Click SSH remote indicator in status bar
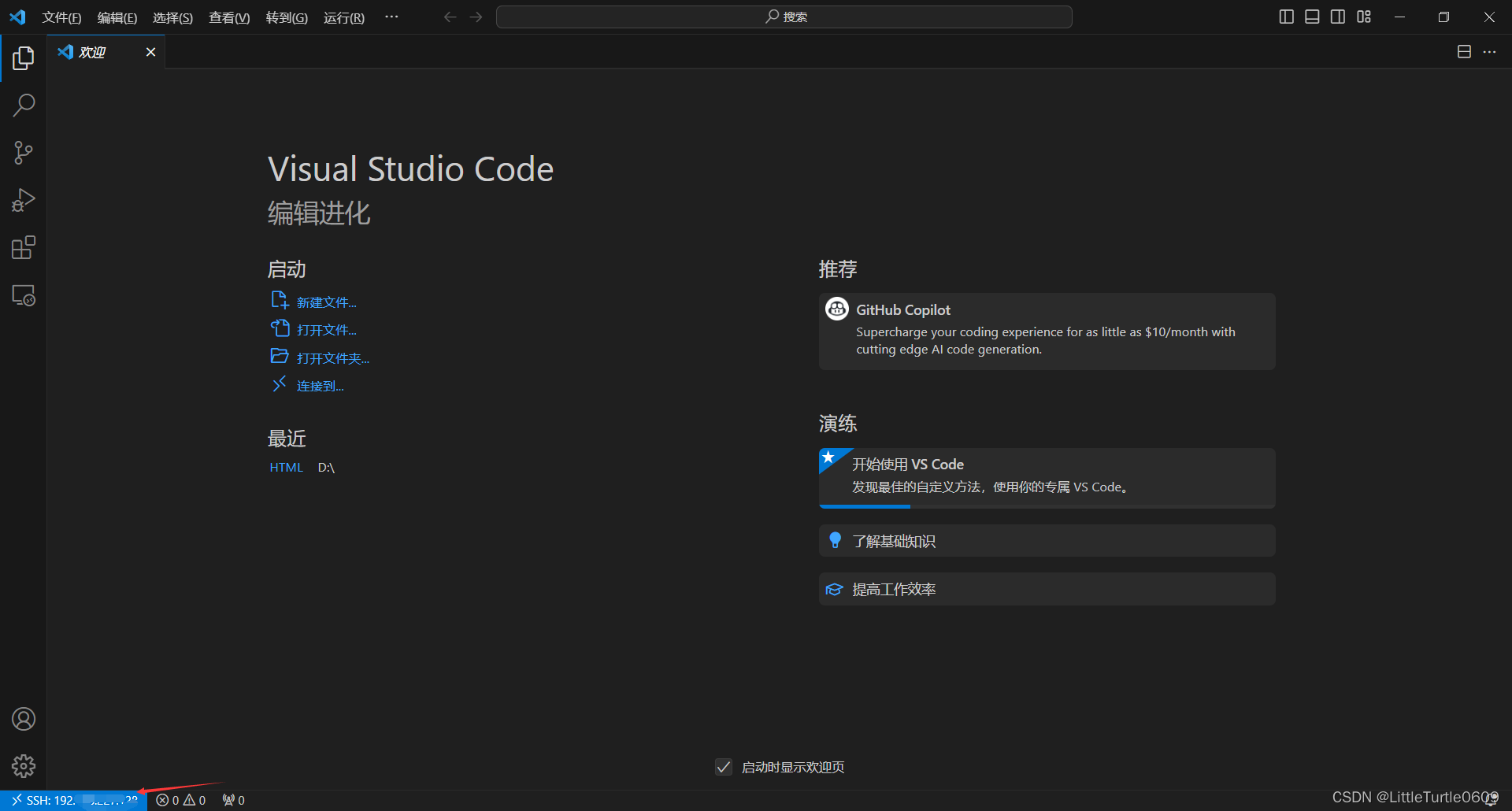Image resolution: width=1512 pixels, height=811 pixels. click(73, 800)
